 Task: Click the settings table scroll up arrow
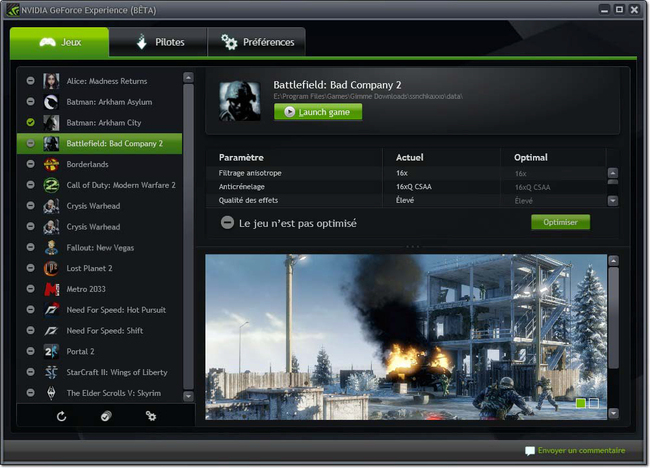pyautogui.click(x=613, y=173)
